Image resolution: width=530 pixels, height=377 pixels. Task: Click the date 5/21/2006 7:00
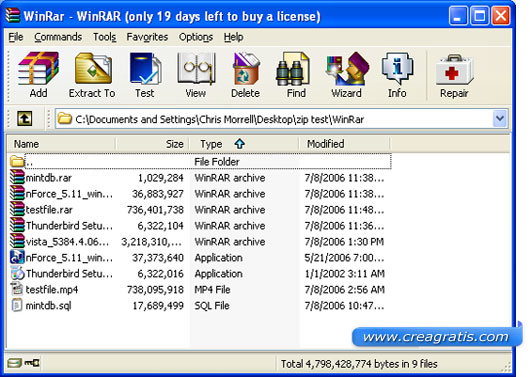pos(344,258)
